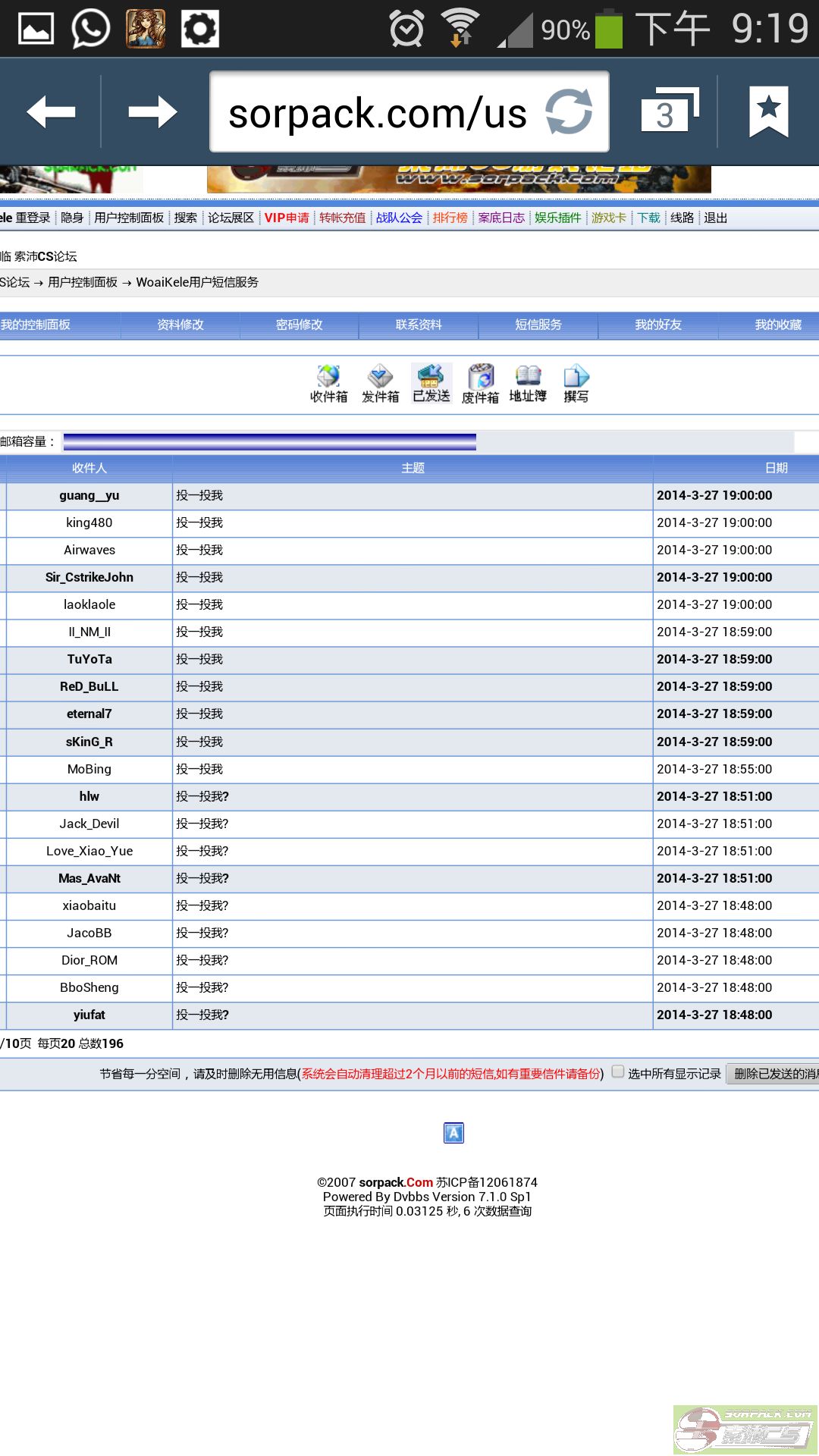
Task: Open the outbox (发件箱) icon
Action: pos(380,384)
